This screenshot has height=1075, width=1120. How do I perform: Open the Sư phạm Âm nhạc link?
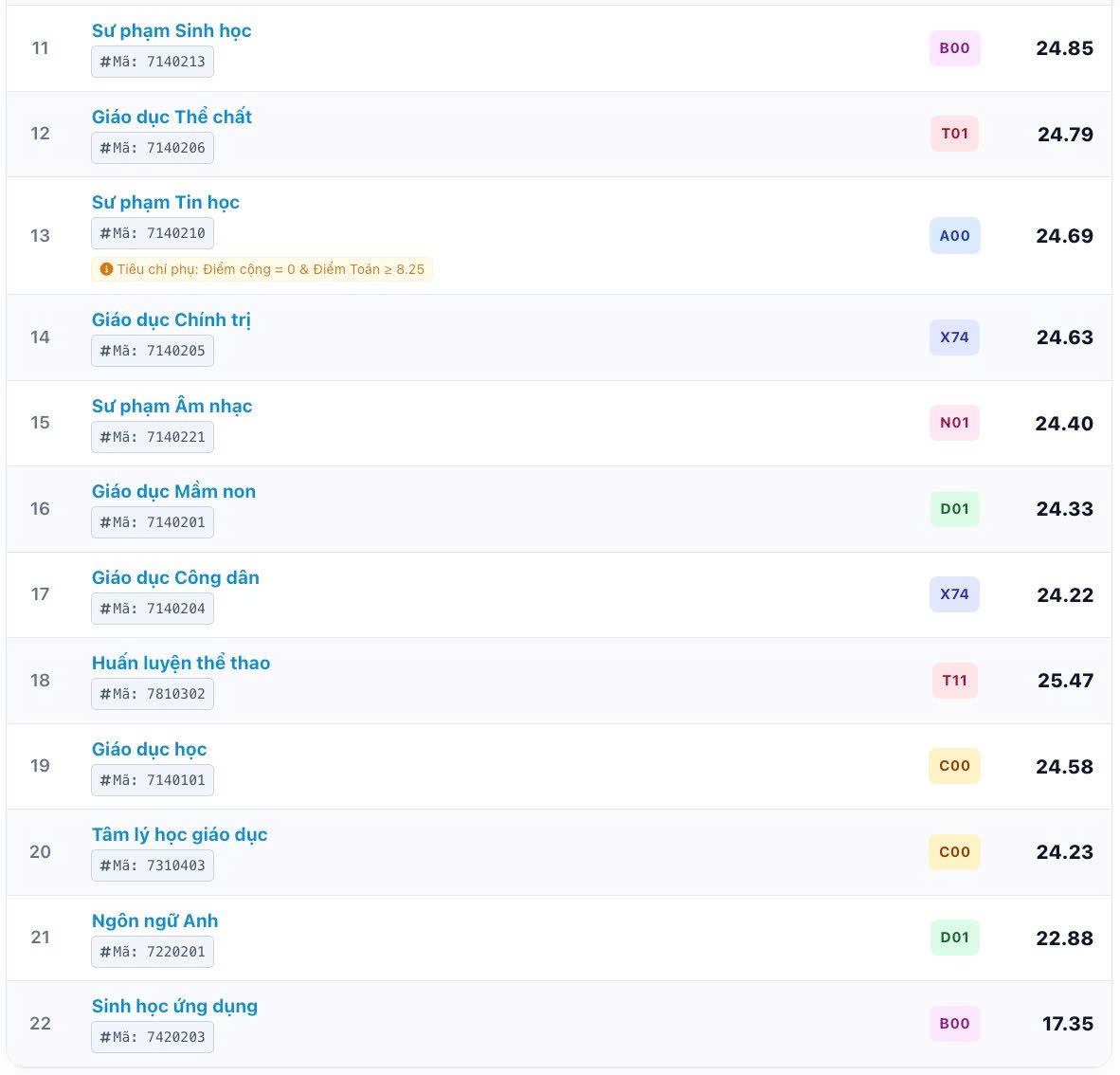(x=172, y=406)
